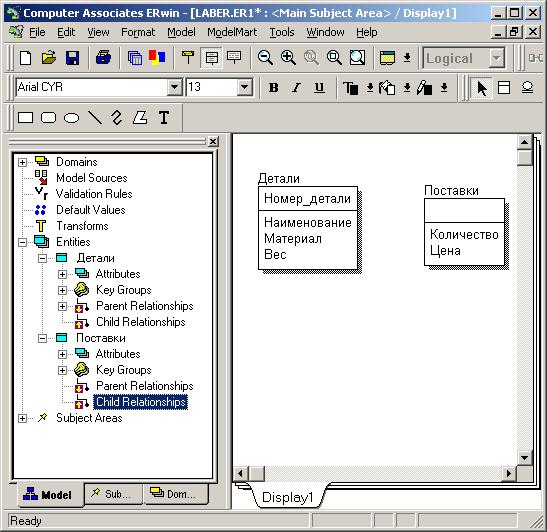Select Validation Rules in the tree
This screenshot has height=532, width=547.
pyautogui.click(x=94, y=194)
